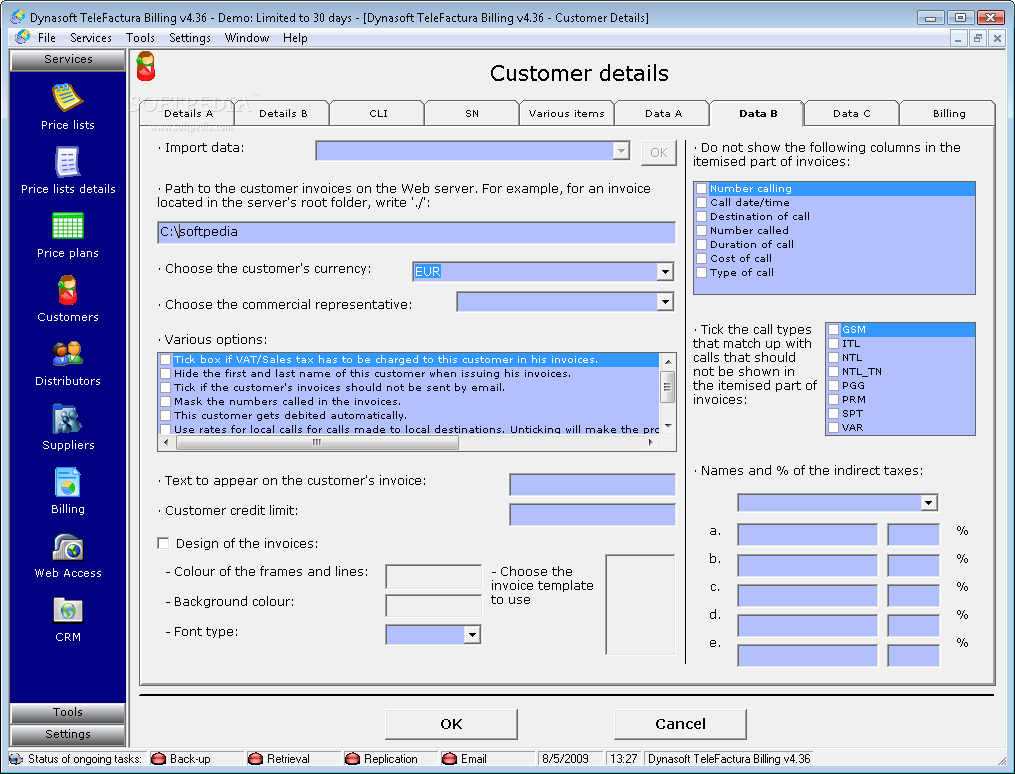This screenshot has width=1015, height=774.
Task: Open the Font type dropdown
Action: pos(473,635)
